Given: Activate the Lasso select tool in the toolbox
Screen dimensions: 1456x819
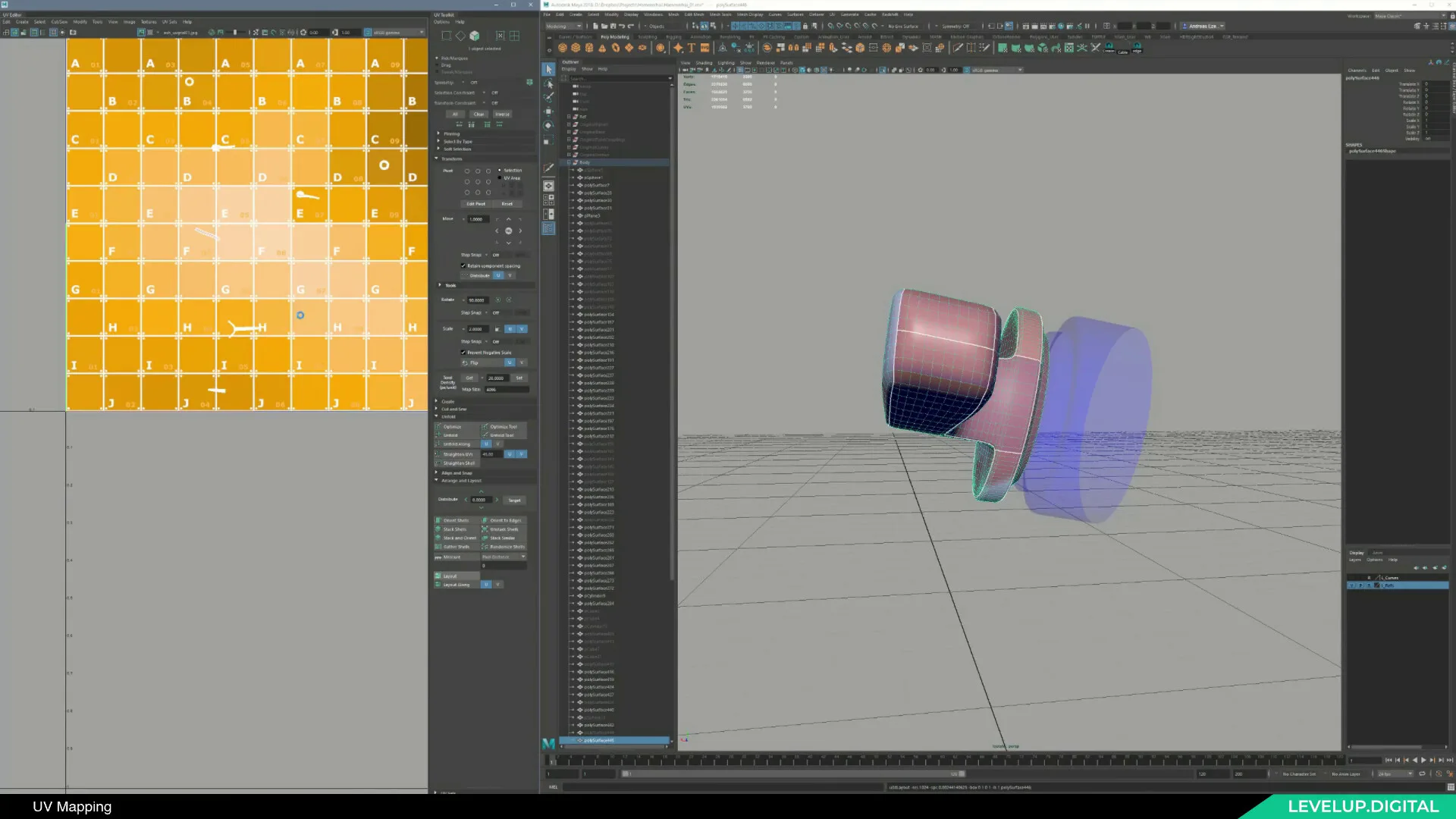Looking at the screenshot, I should pos(549,83).
